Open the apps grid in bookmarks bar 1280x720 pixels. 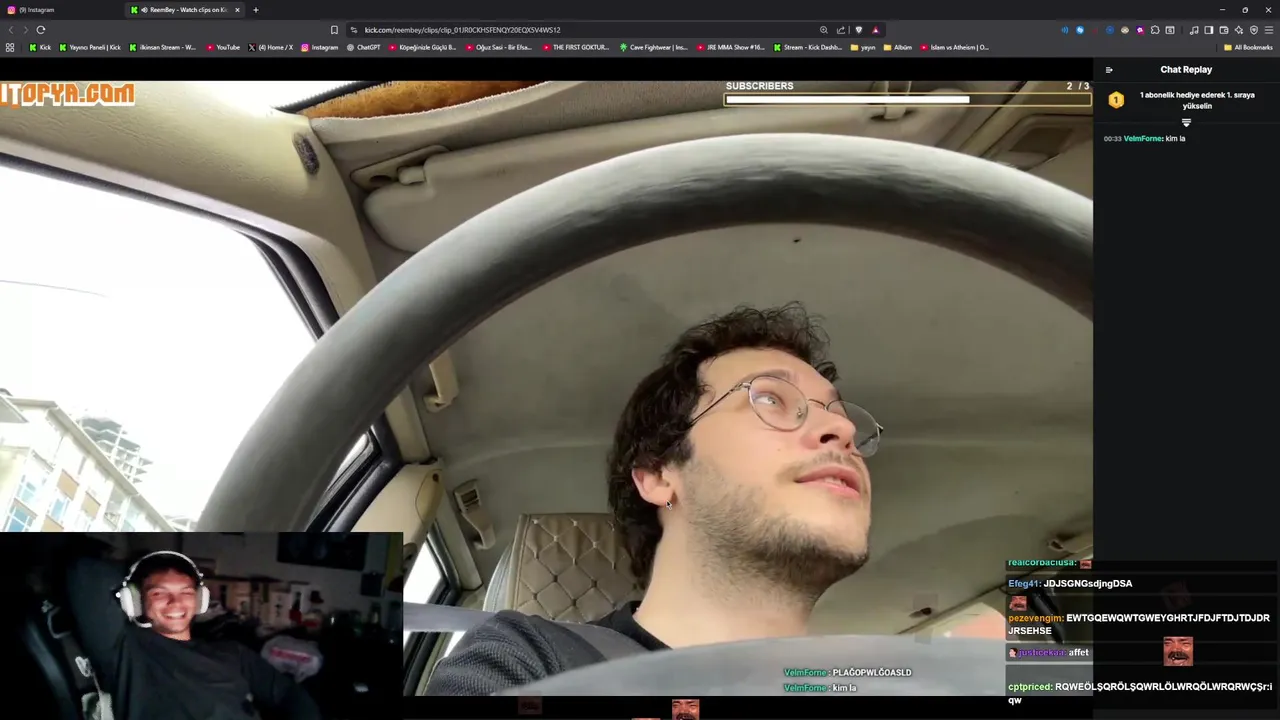pyautogui.click(x=10, y=47)
